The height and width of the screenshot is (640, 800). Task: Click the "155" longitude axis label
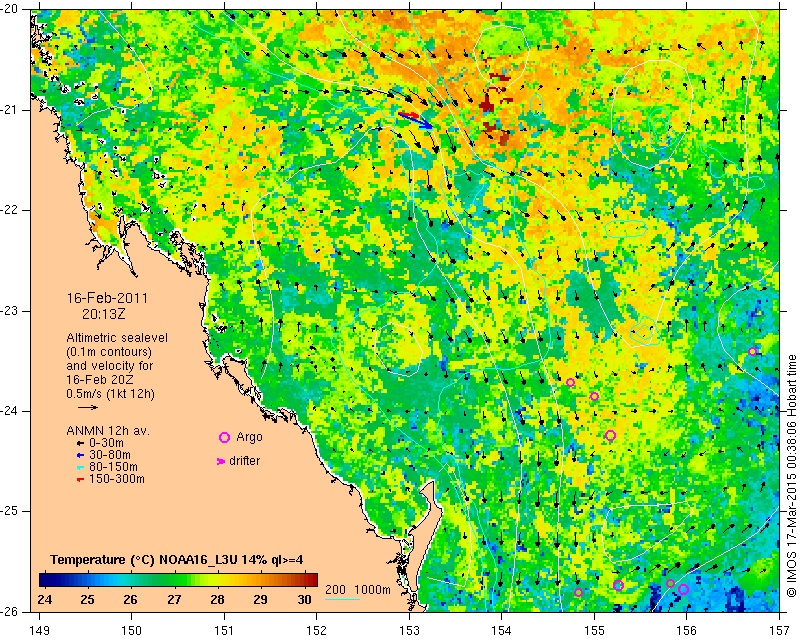click(594, 630)
